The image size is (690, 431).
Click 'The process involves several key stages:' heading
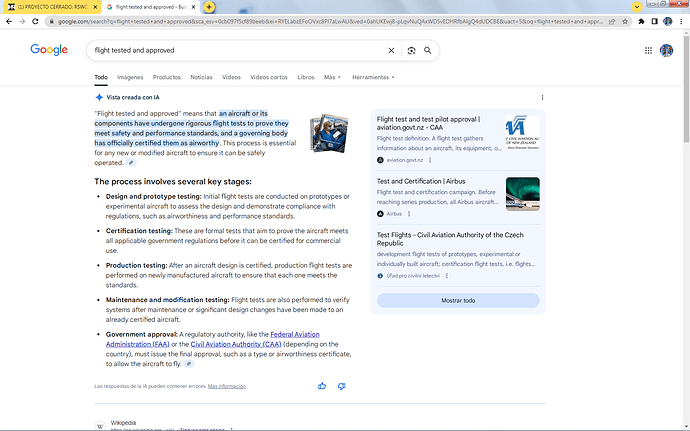tap(173, 181)
